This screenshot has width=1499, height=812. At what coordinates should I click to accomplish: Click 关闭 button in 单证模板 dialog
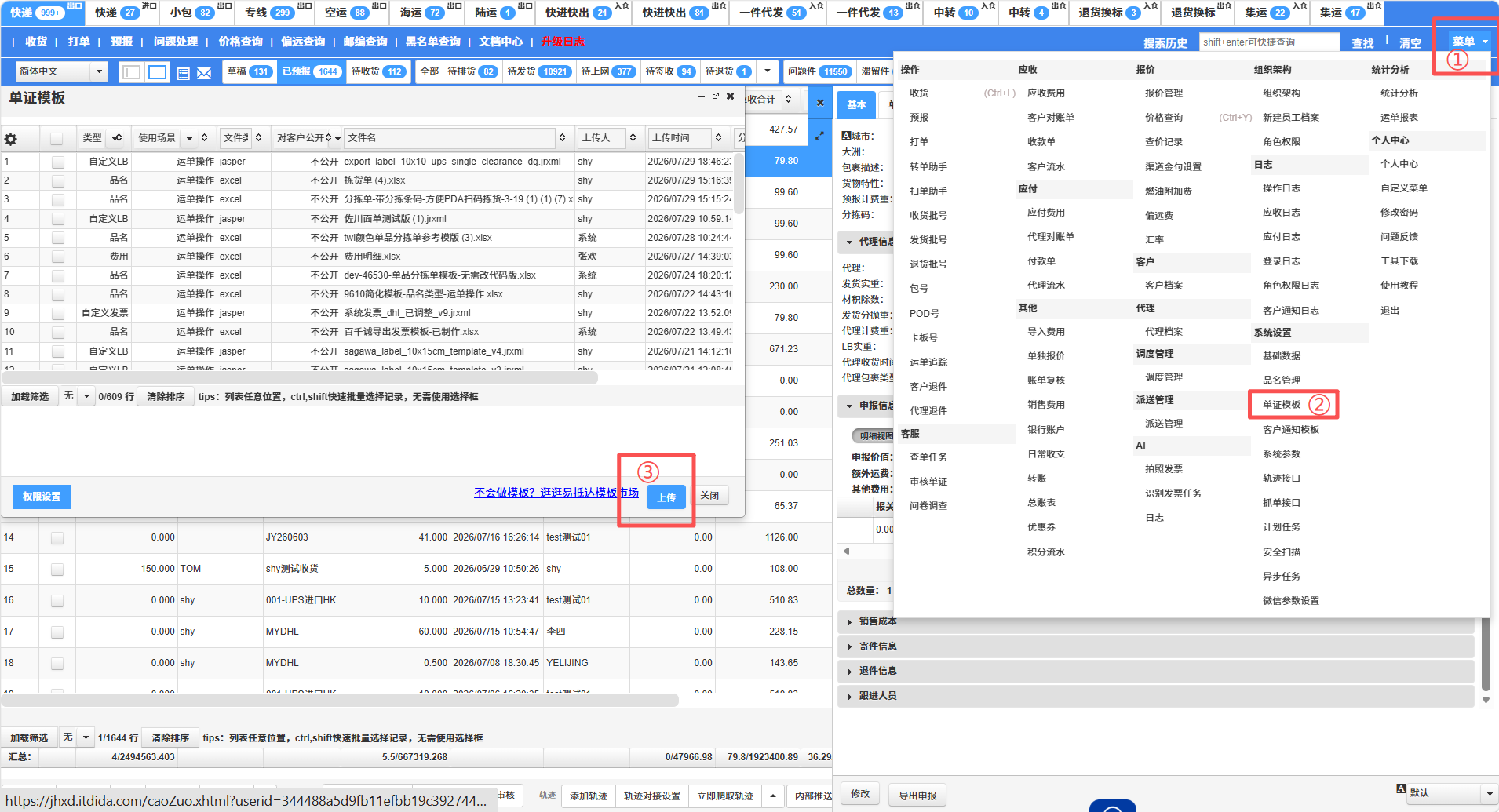coord(710,496)
